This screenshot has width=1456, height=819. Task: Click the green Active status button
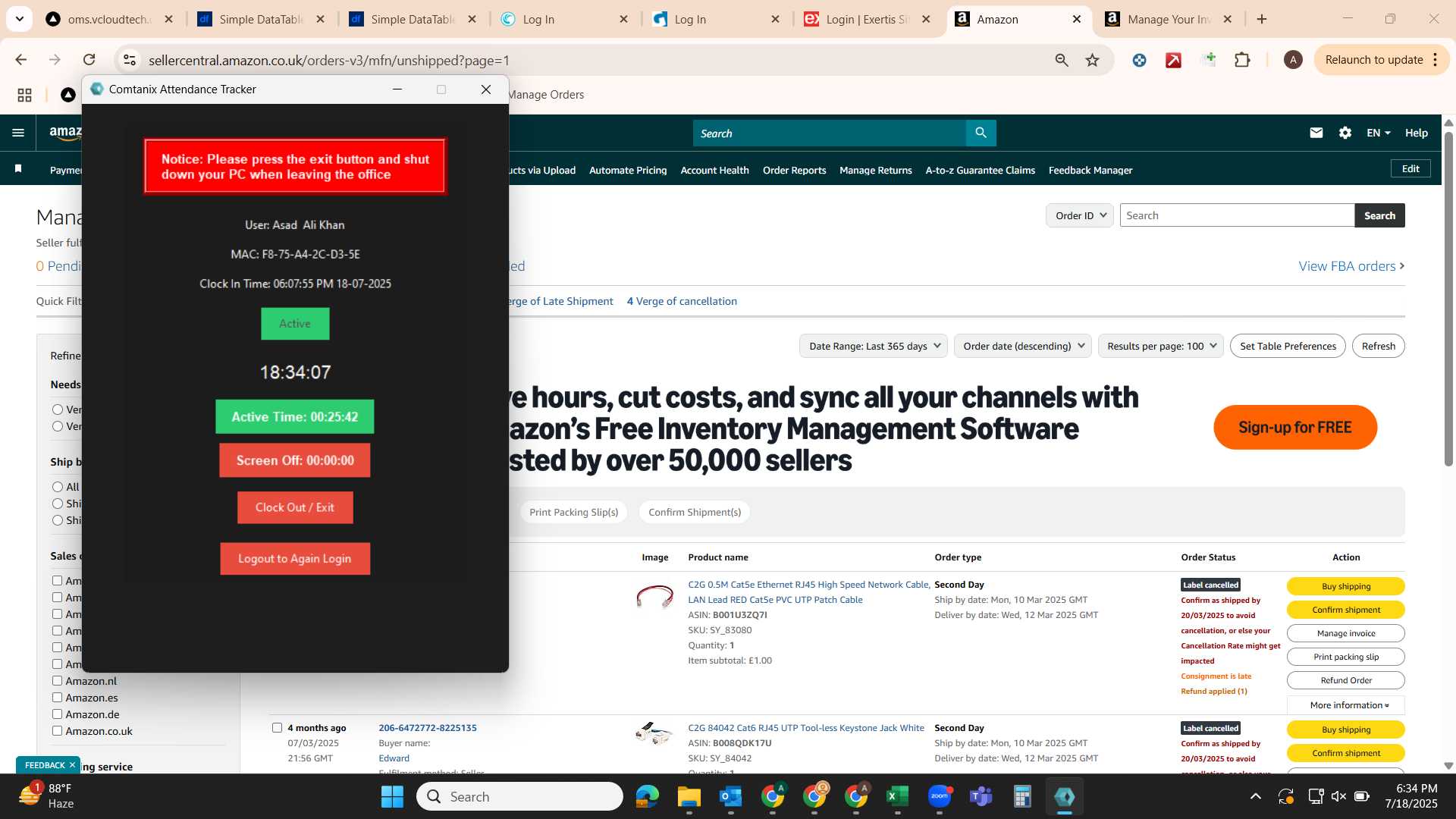click(295, 324)
